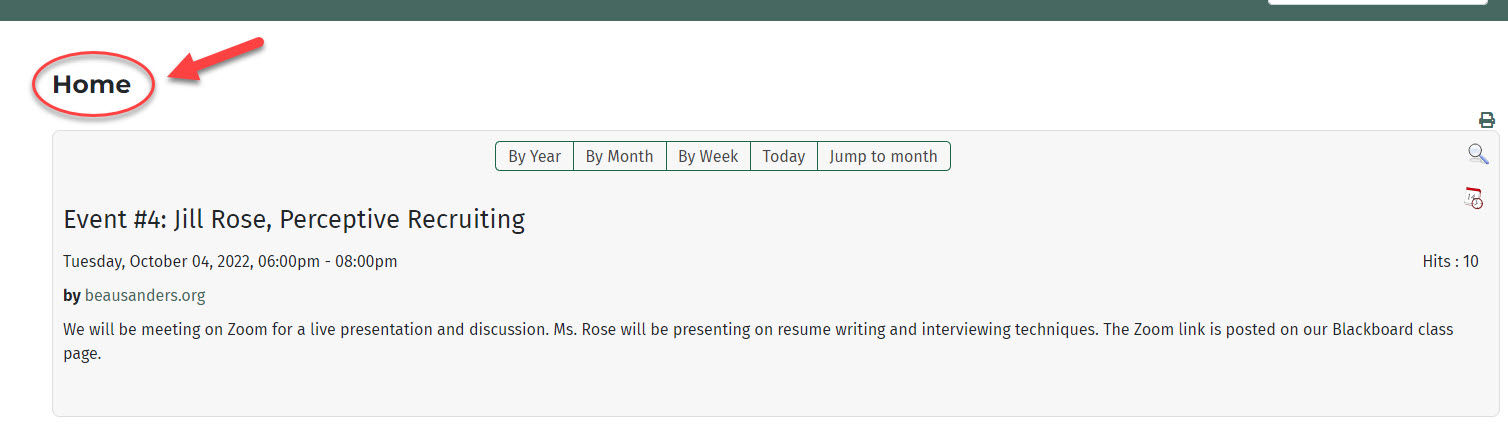Switch to By Year view
Viewport: 1508px width, 425px height.
click(x=534, y=156)
